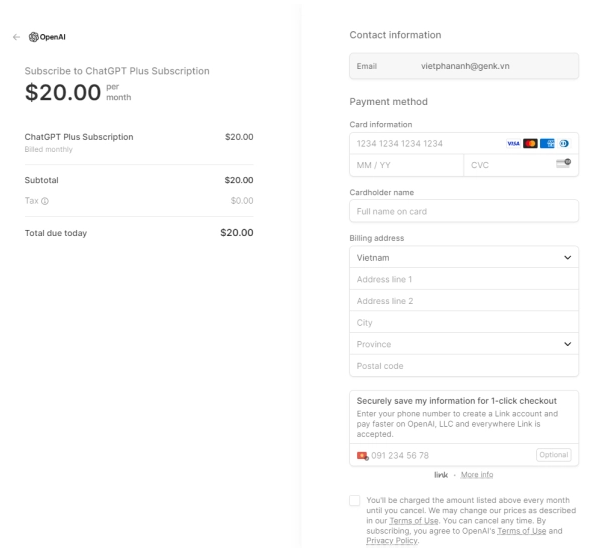
Task: Click the OpenAI logo
Action: [x=47, y=37]
